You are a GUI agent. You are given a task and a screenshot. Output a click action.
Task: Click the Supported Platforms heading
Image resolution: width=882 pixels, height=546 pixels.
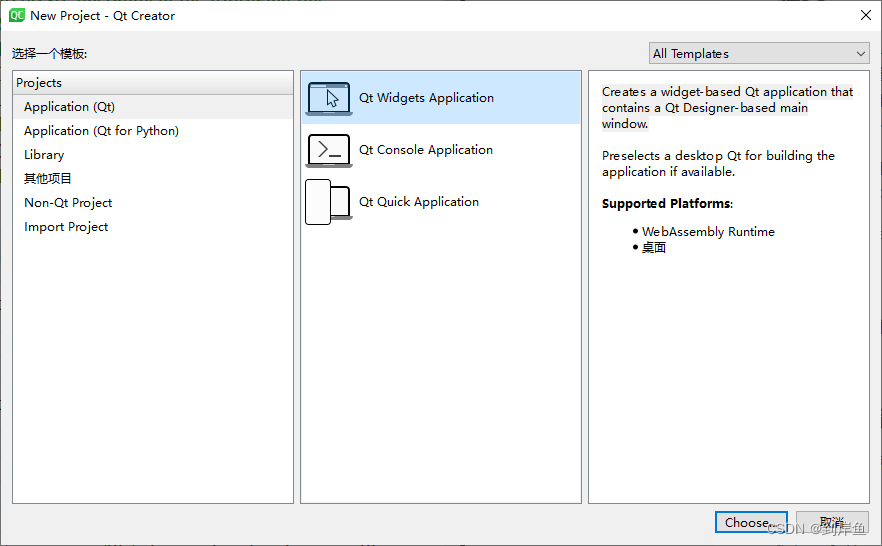(x=667, y=204)
